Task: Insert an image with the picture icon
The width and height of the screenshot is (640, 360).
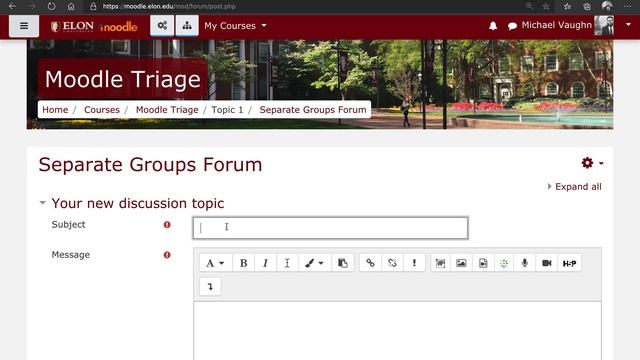Action: [x=461, y=263]
